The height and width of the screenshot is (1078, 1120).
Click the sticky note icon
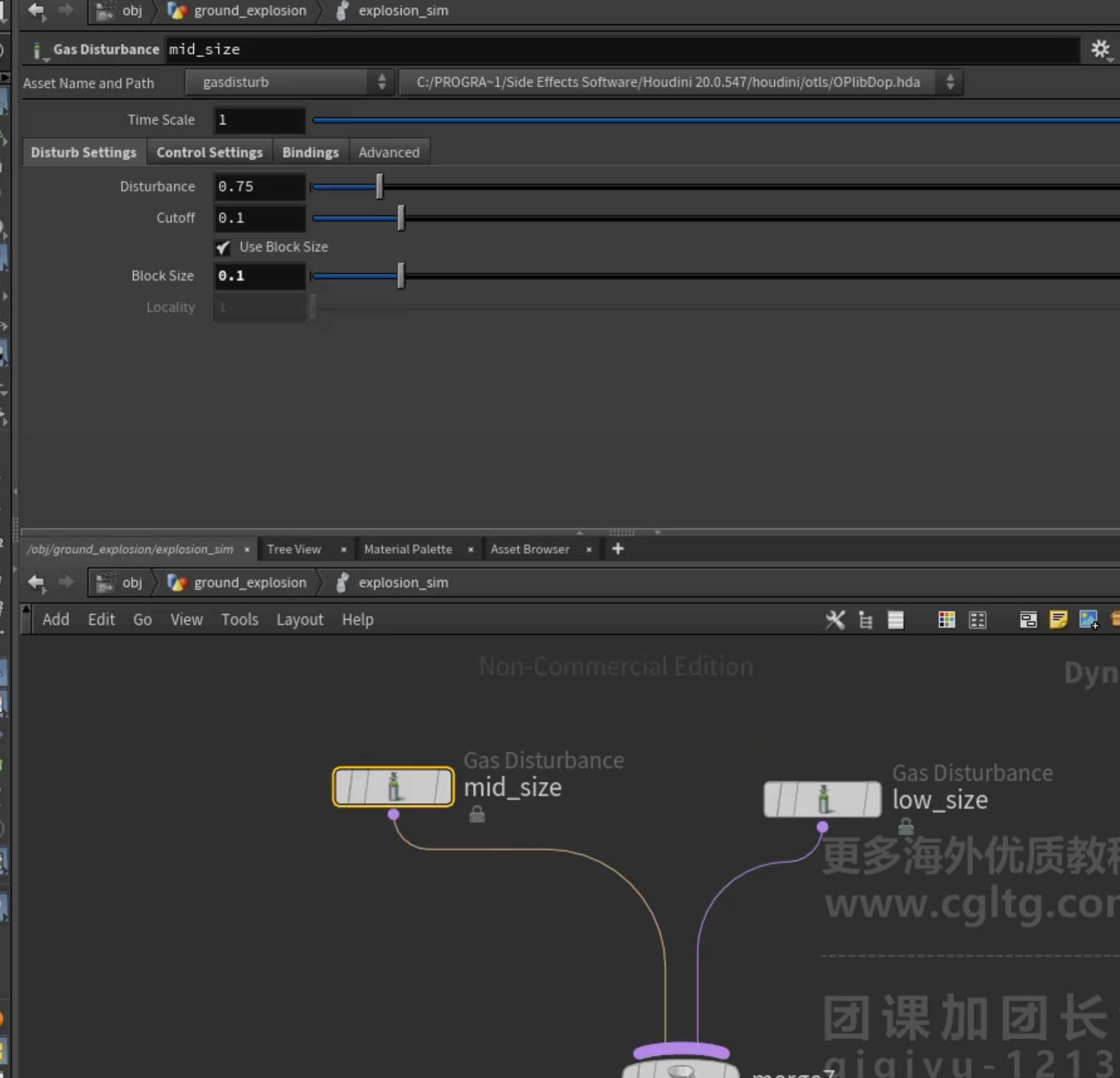point(1058,620)
